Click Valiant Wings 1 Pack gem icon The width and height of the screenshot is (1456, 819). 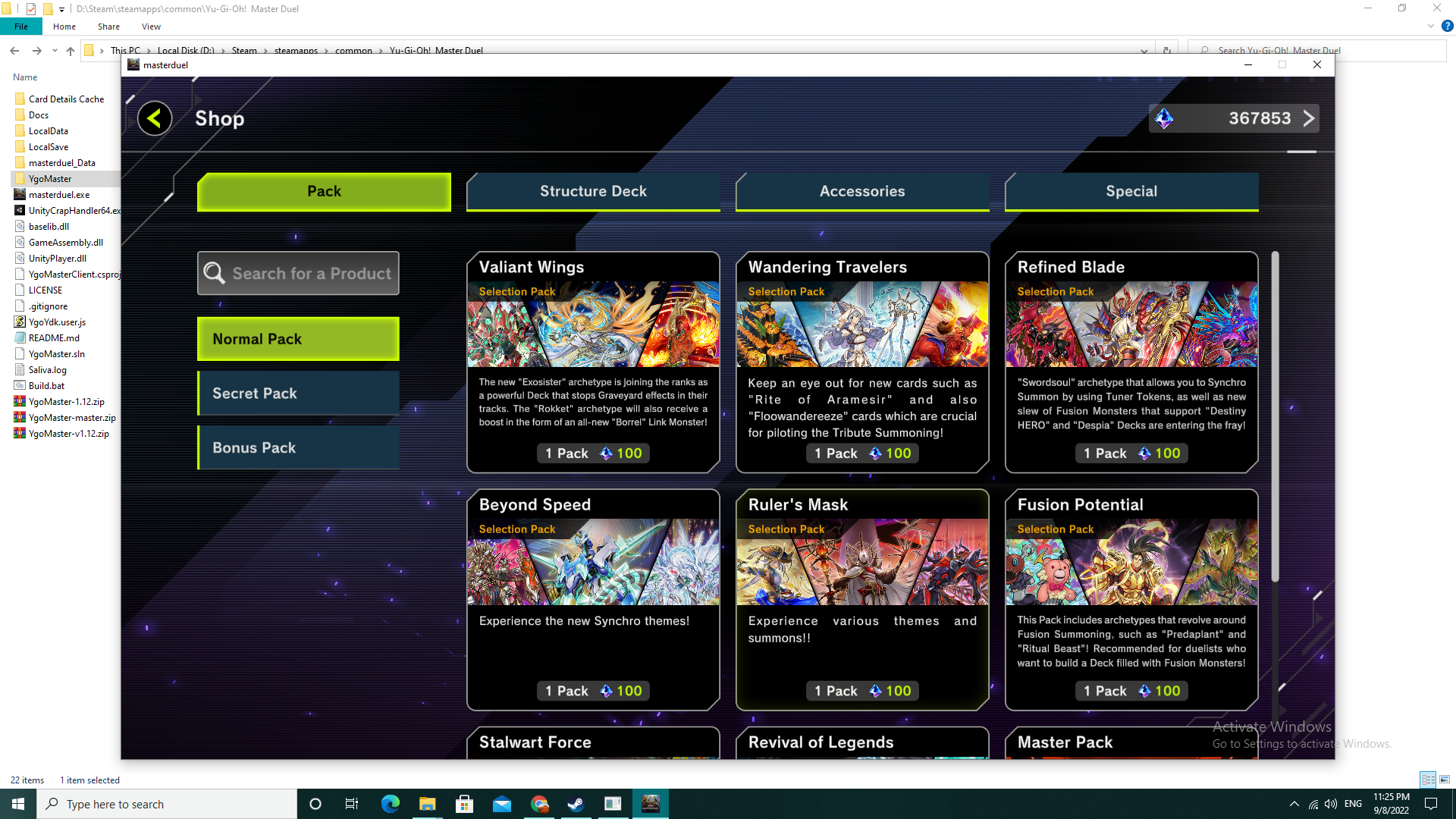pyautogui.click(x=606, y=453)
